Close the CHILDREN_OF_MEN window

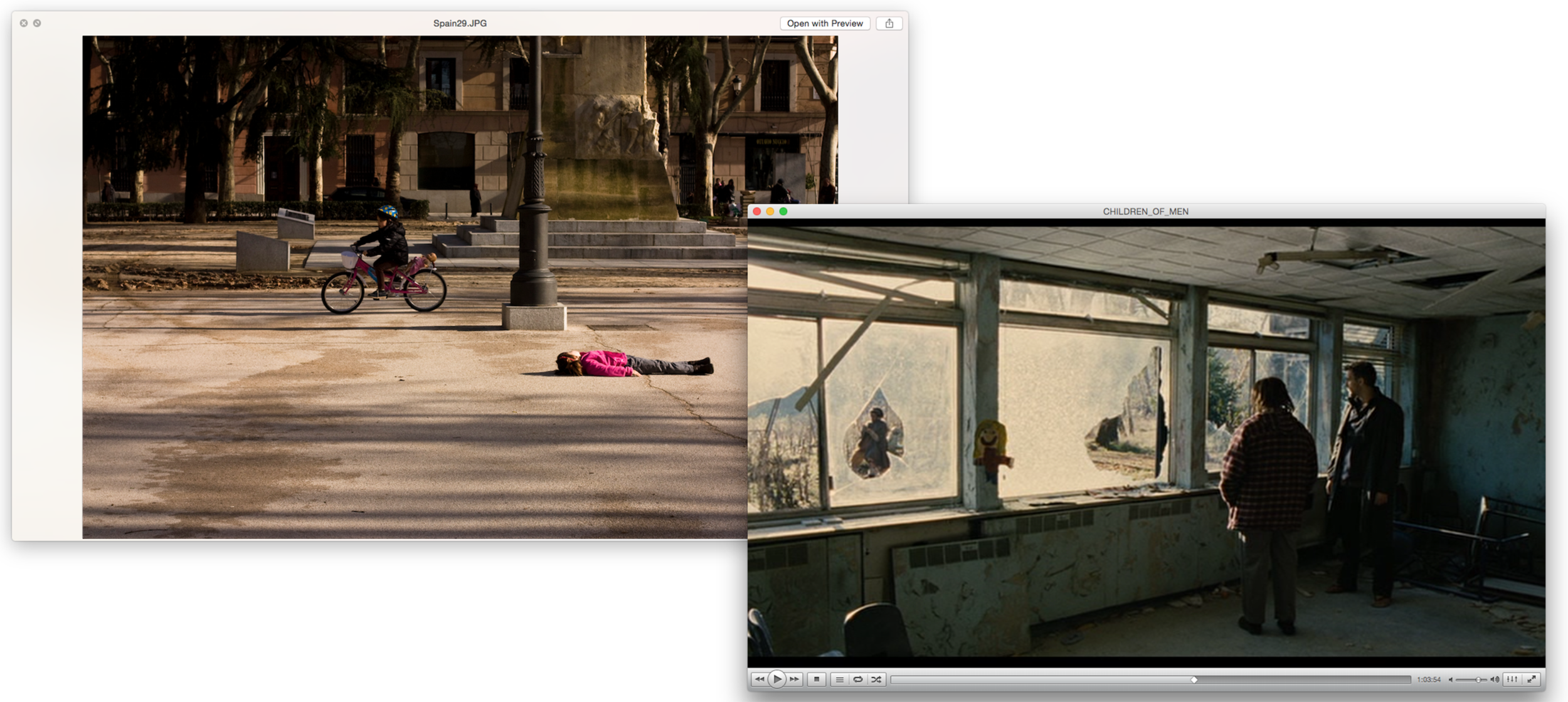point(757,211)
